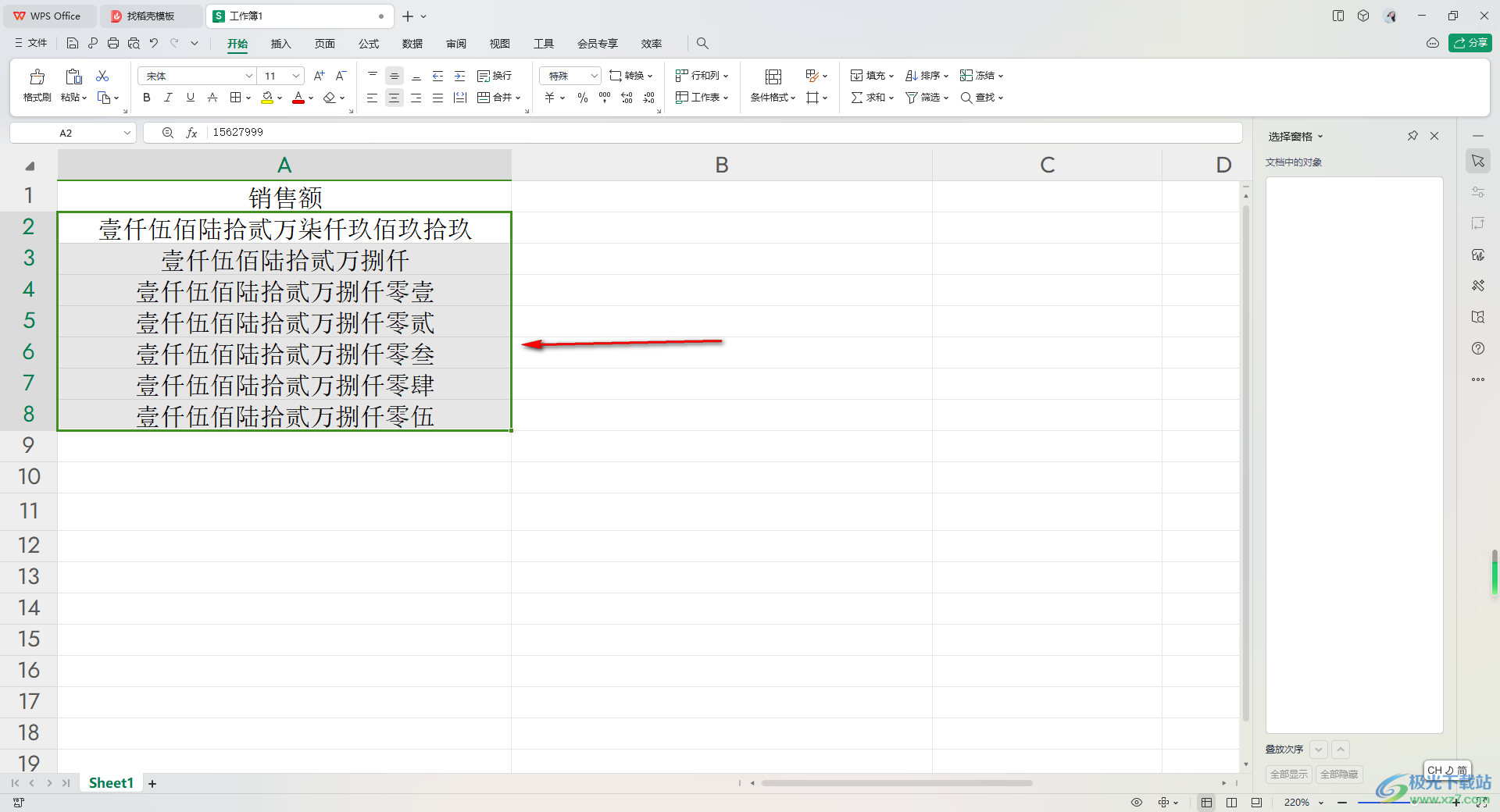Decrease indent icon in alignment group
This screenshot has width=1500, height=812.
437,76
